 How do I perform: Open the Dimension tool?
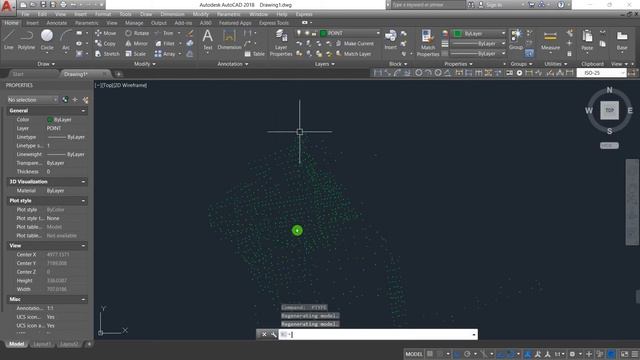[x=229, y=40]
